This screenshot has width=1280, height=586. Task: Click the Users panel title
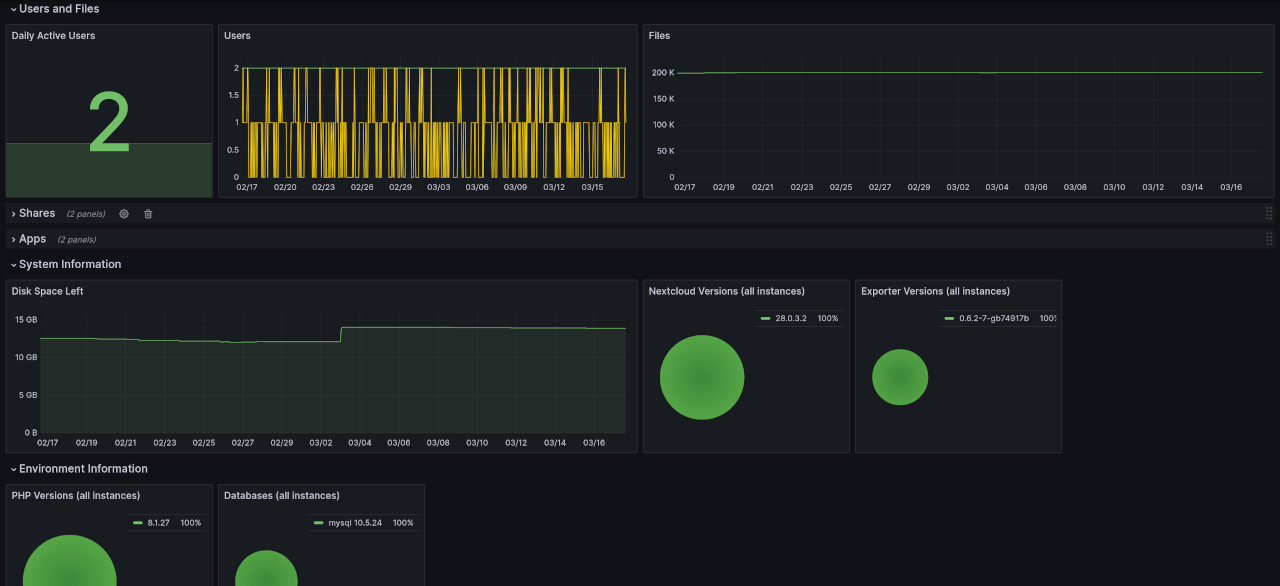click(237, 36)
